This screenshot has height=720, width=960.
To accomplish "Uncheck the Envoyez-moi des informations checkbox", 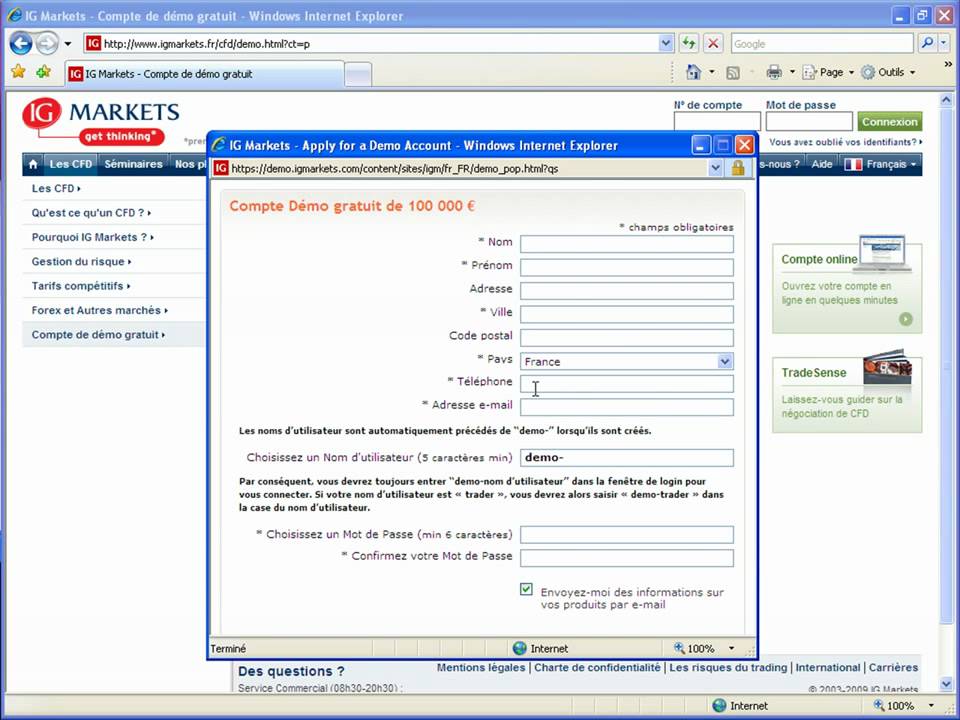I will (526, 589).
